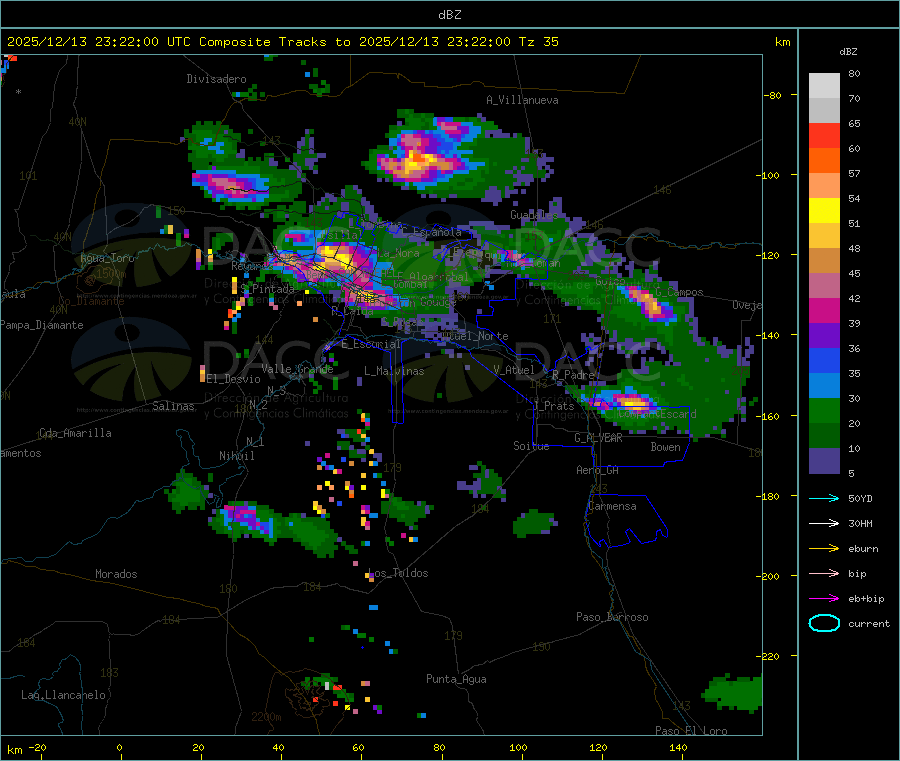Click the 'Morados' map label
The width and height of the screenshot is (900, 761).
click(116, 574)
